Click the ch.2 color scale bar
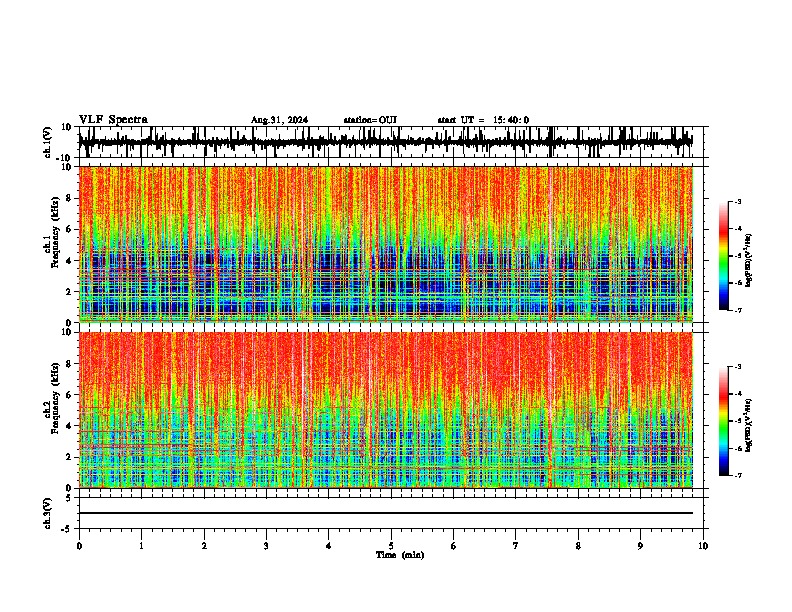This screenshot has width=792, height=612. (723, 421)
